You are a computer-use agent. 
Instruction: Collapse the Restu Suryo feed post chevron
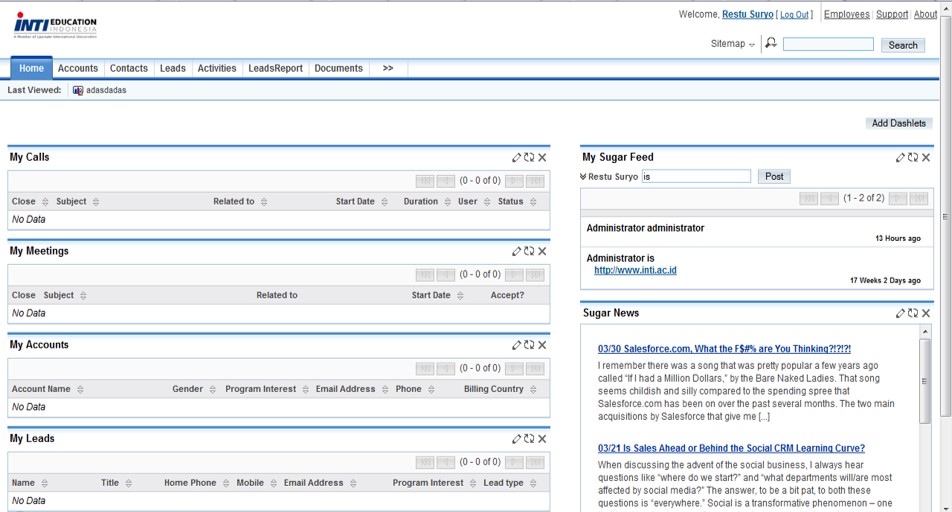(583, 177)
